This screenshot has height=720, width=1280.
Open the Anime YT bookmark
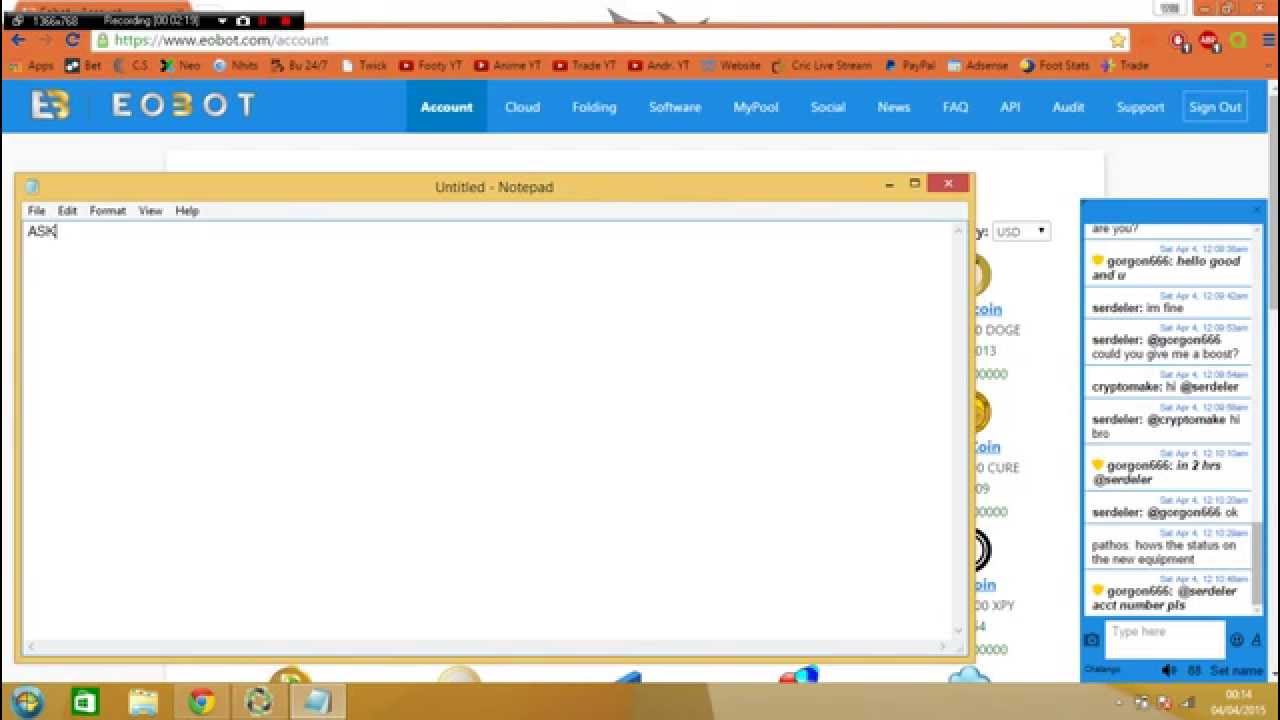tap(508, 66)
